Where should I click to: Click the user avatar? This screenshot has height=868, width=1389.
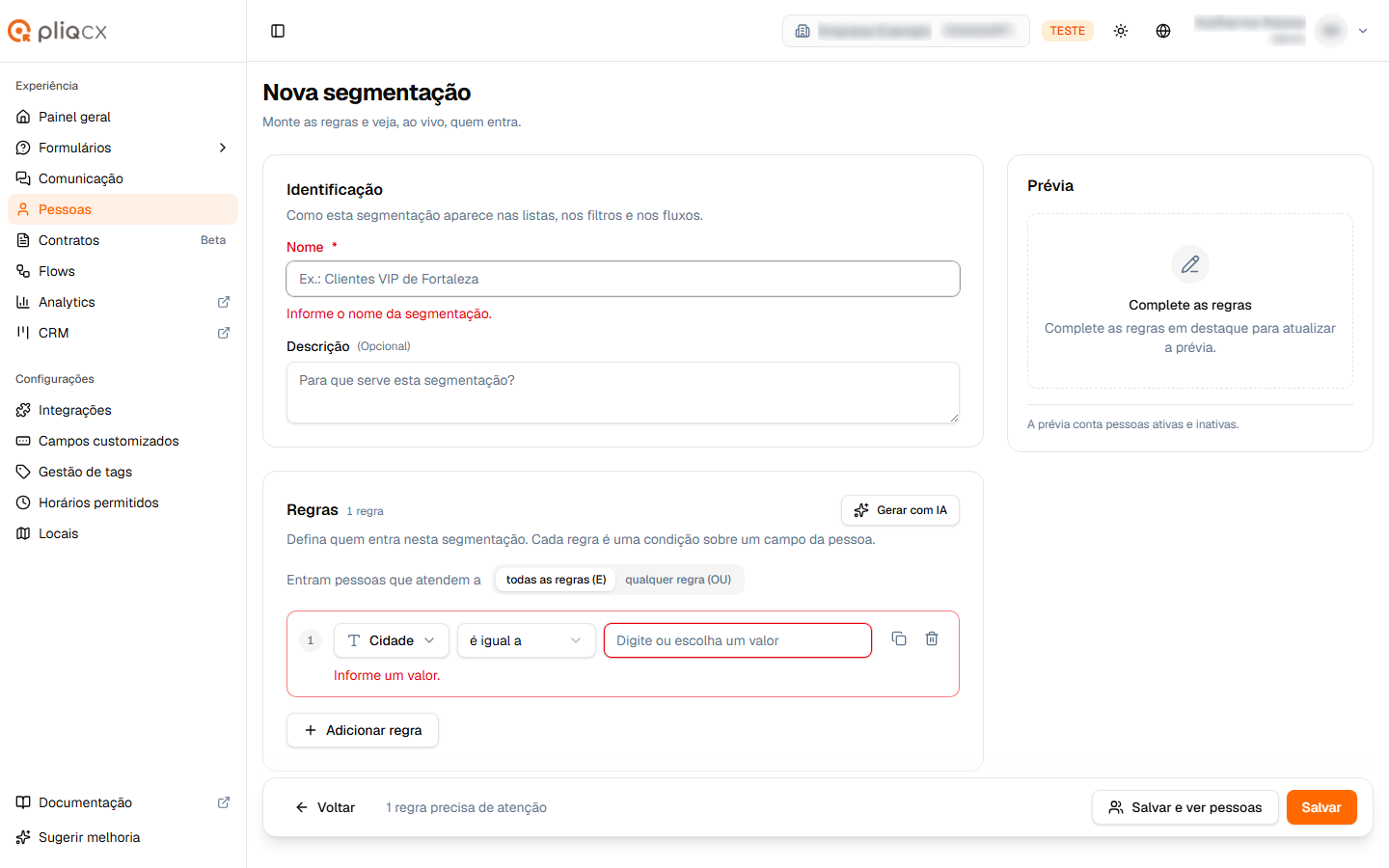point(1331,31)
